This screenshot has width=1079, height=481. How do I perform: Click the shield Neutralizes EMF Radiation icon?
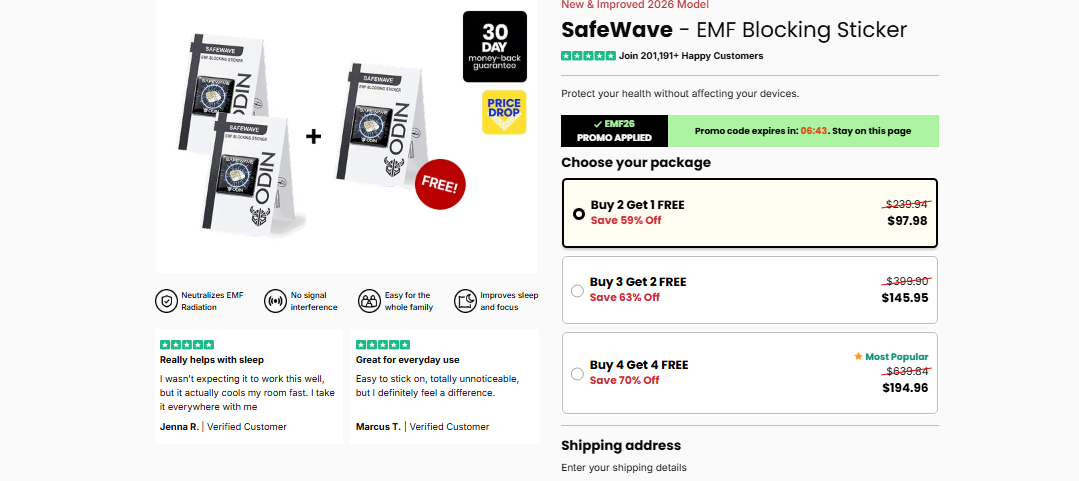tap(166, 301)
